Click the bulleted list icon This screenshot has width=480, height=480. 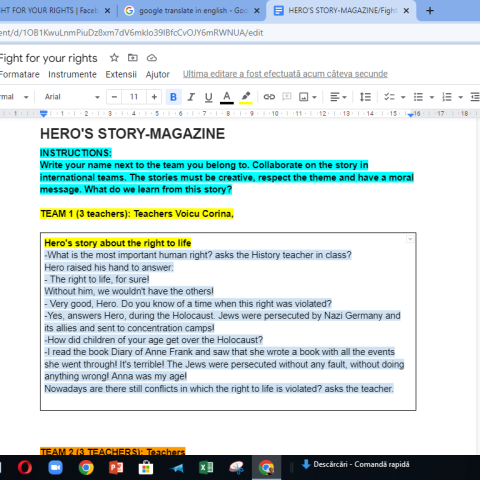click(418, 97)
